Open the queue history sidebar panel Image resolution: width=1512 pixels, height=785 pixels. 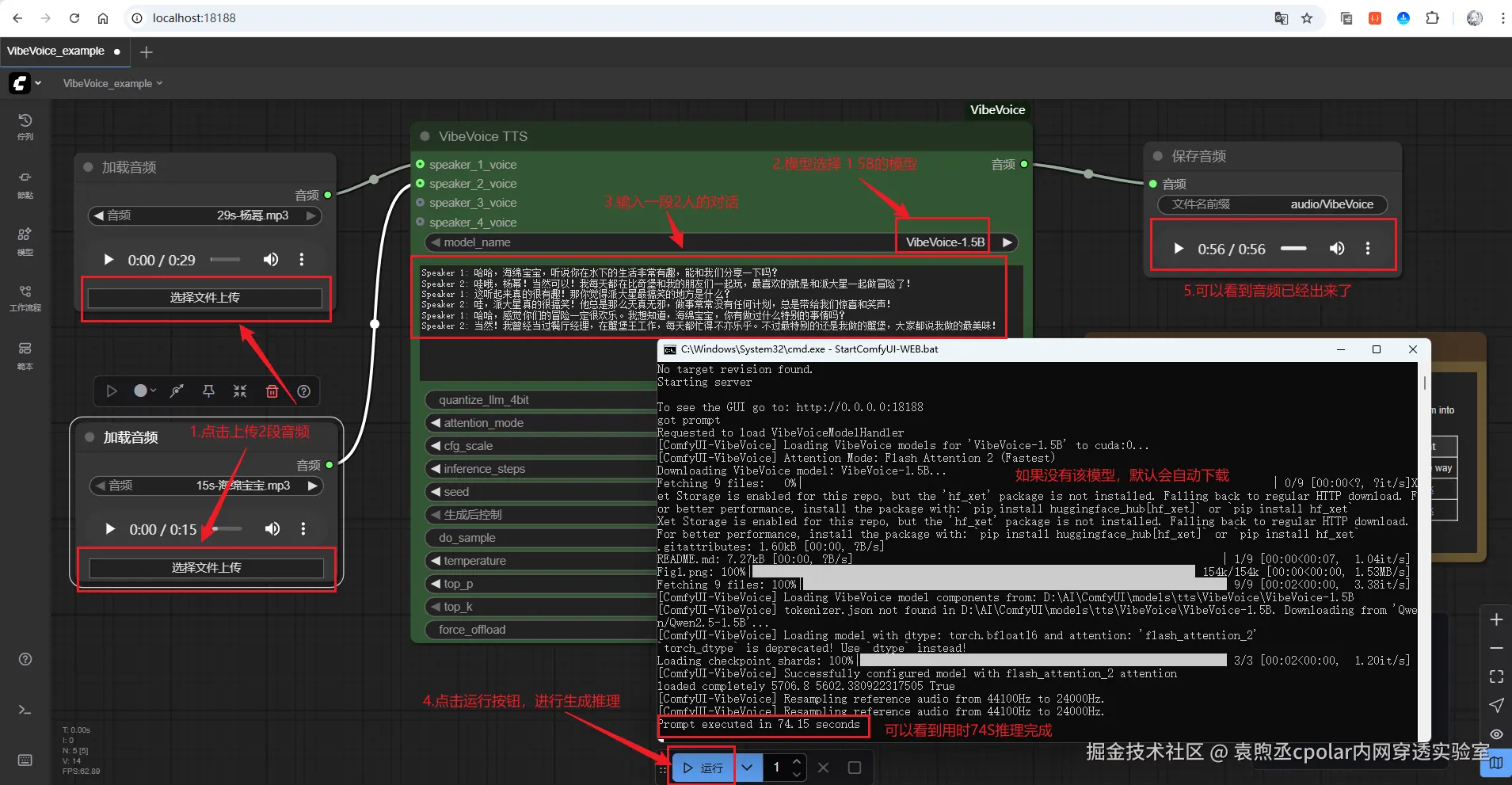pyautogui.click(x=25, y=126)
